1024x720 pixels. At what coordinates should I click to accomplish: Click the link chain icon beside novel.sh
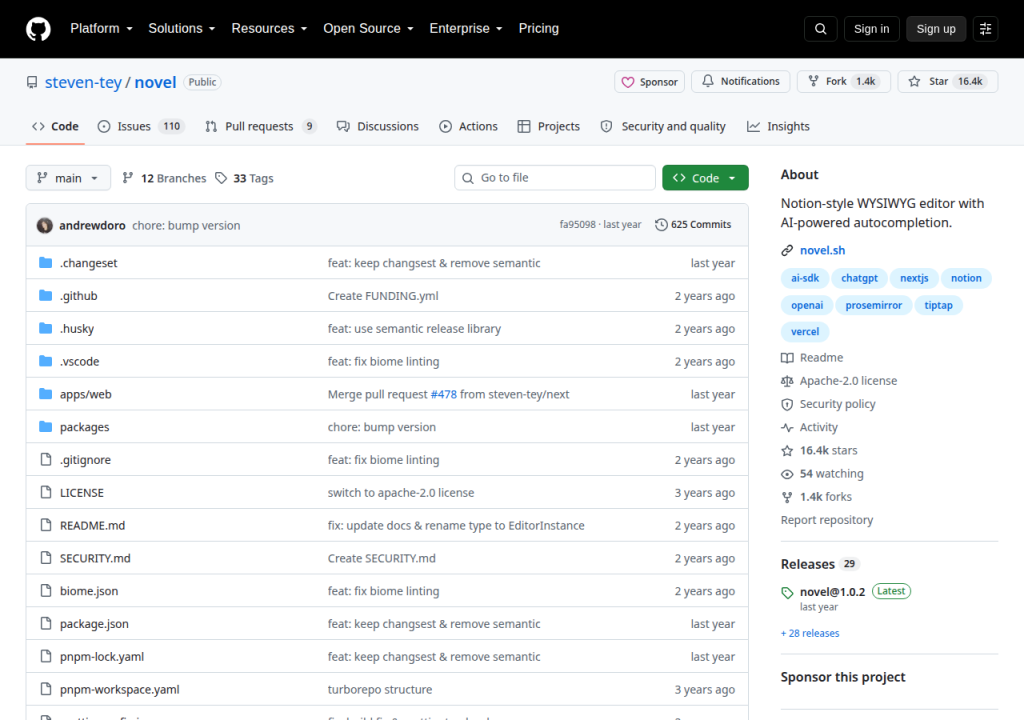(787, 250)
